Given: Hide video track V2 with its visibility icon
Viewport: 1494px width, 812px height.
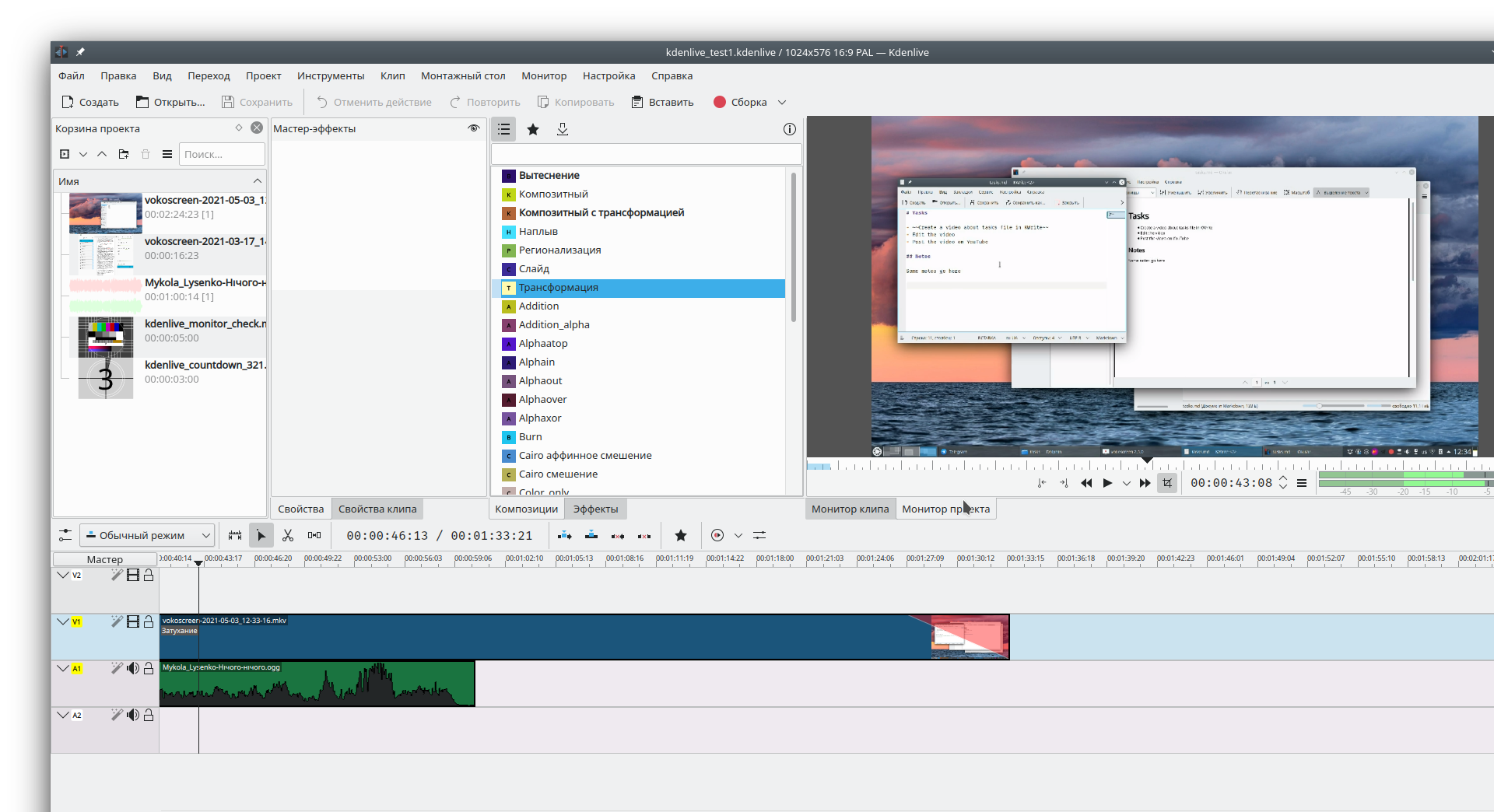Looking at the screenshot, I should (133, 576).
